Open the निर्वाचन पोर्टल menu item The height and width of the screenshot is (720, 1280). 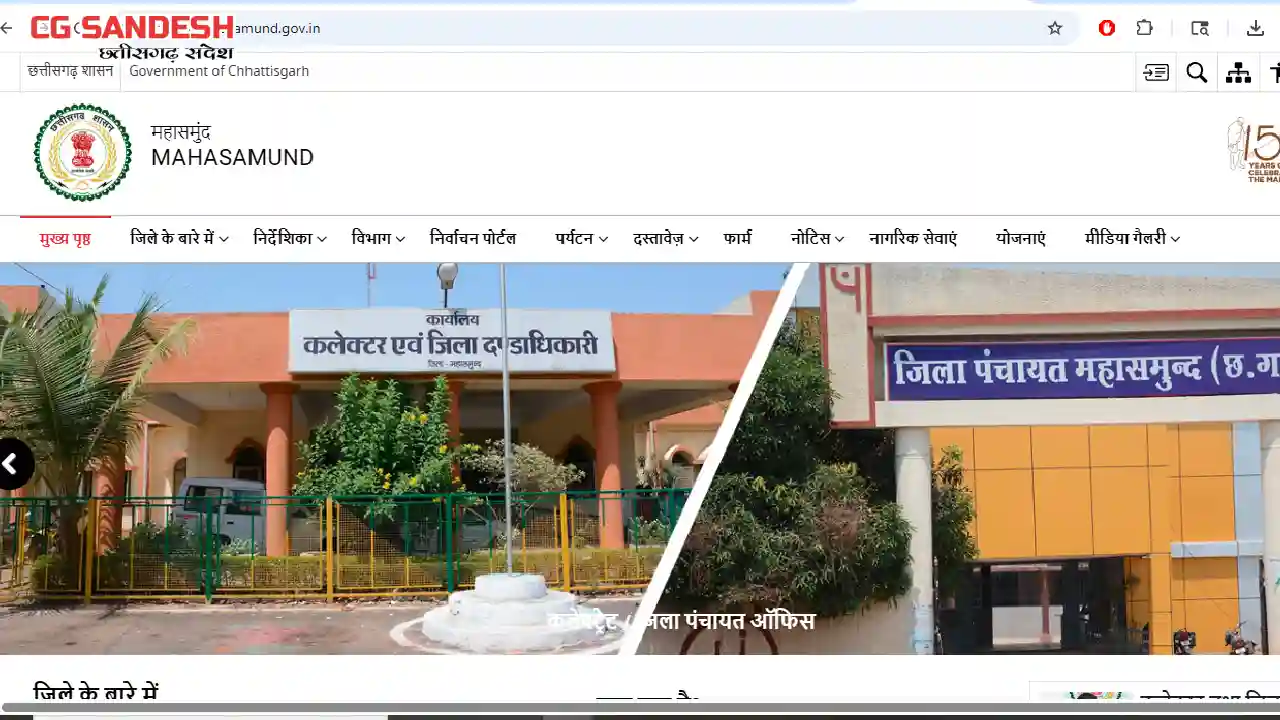pos(473,239)
